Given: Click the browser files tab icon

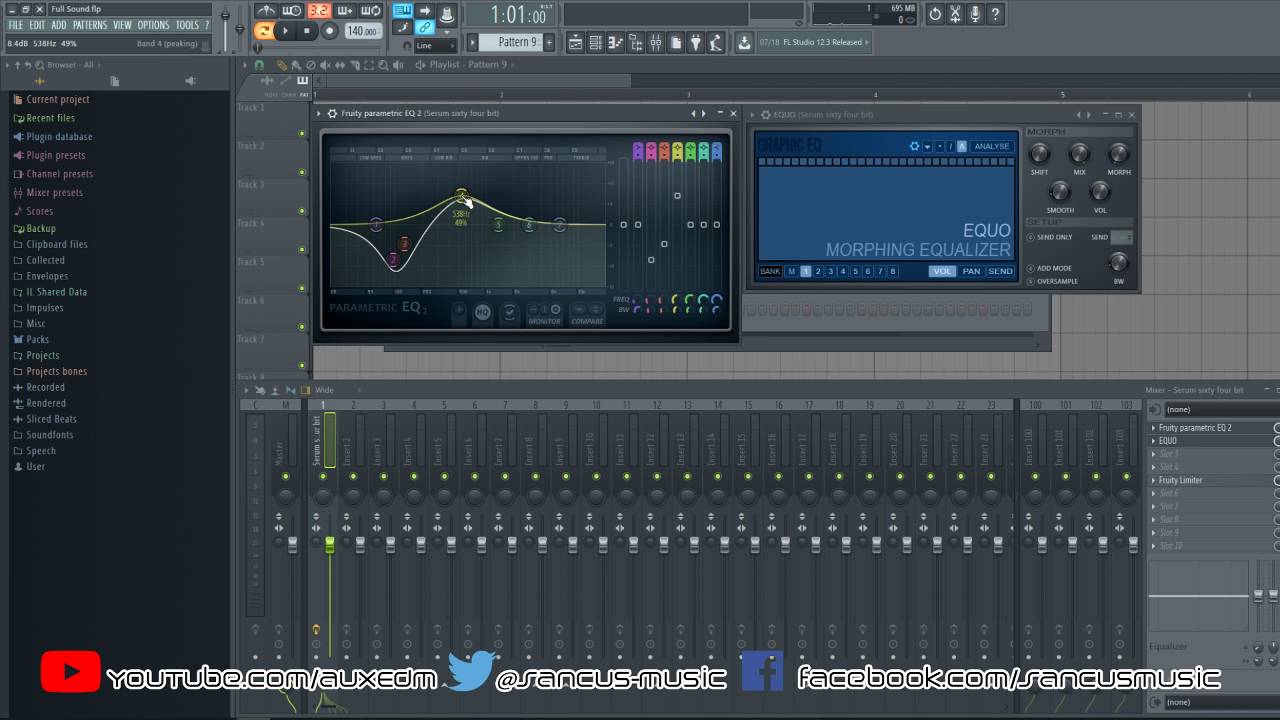Looking at the screenshot, I should click(x=115, y=81).
